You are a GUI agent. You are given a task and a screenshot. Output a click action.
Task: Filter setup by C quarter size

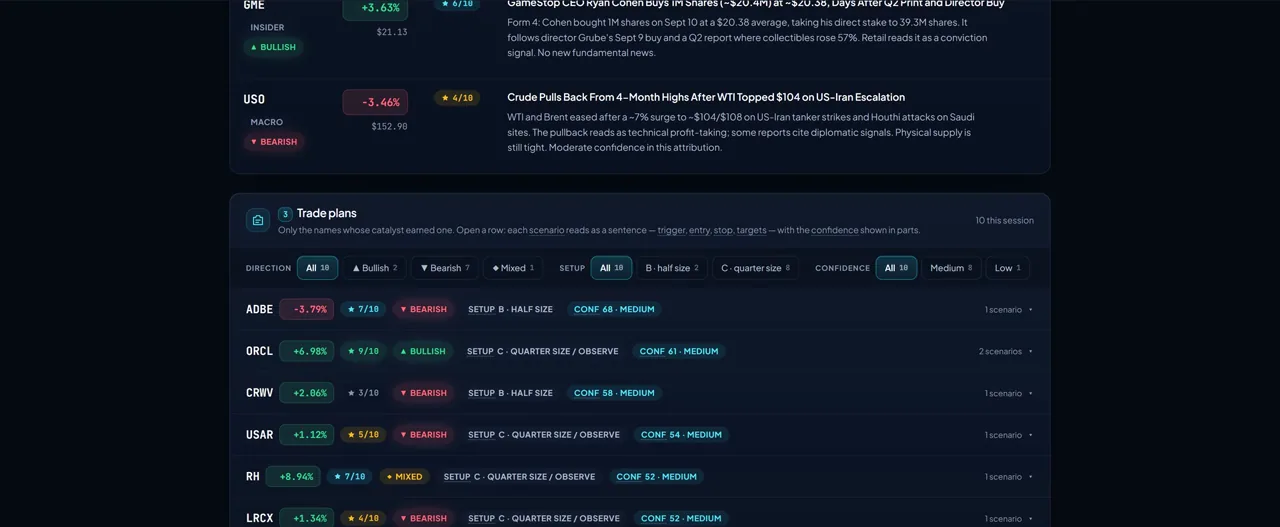755,268
